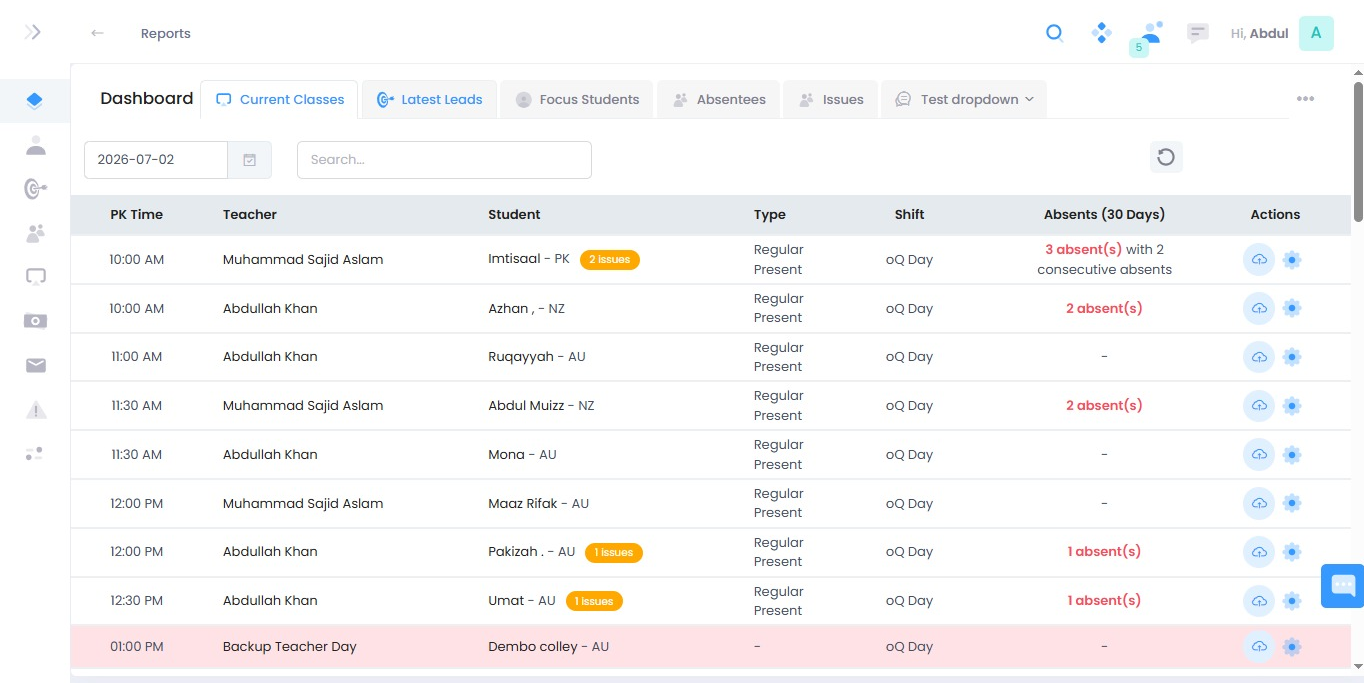Open the single person icon in sidebar

point(36,145)
